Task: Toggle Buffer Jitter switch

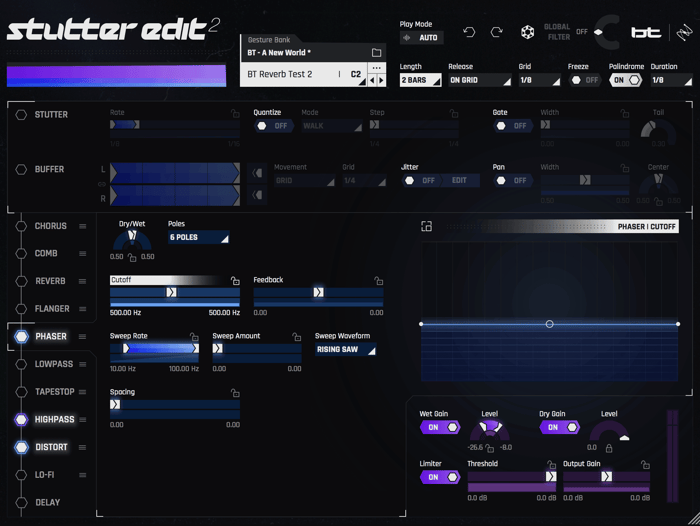Action: 421,180
